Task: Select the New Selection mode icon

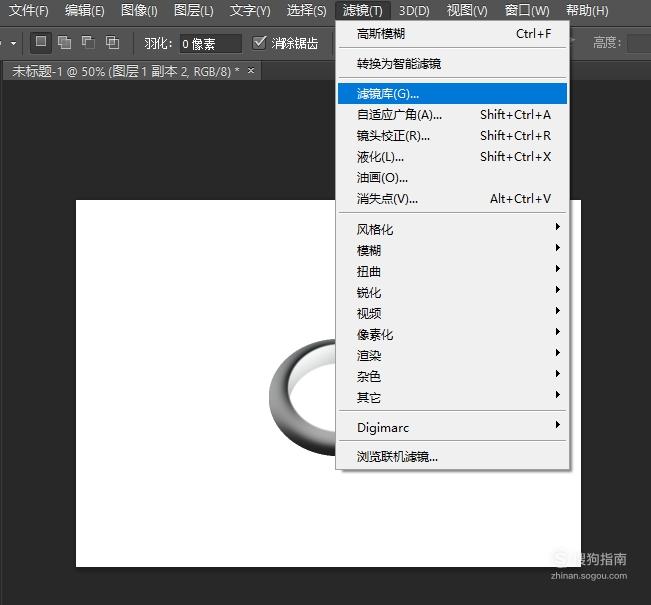Action: (41, 42)
